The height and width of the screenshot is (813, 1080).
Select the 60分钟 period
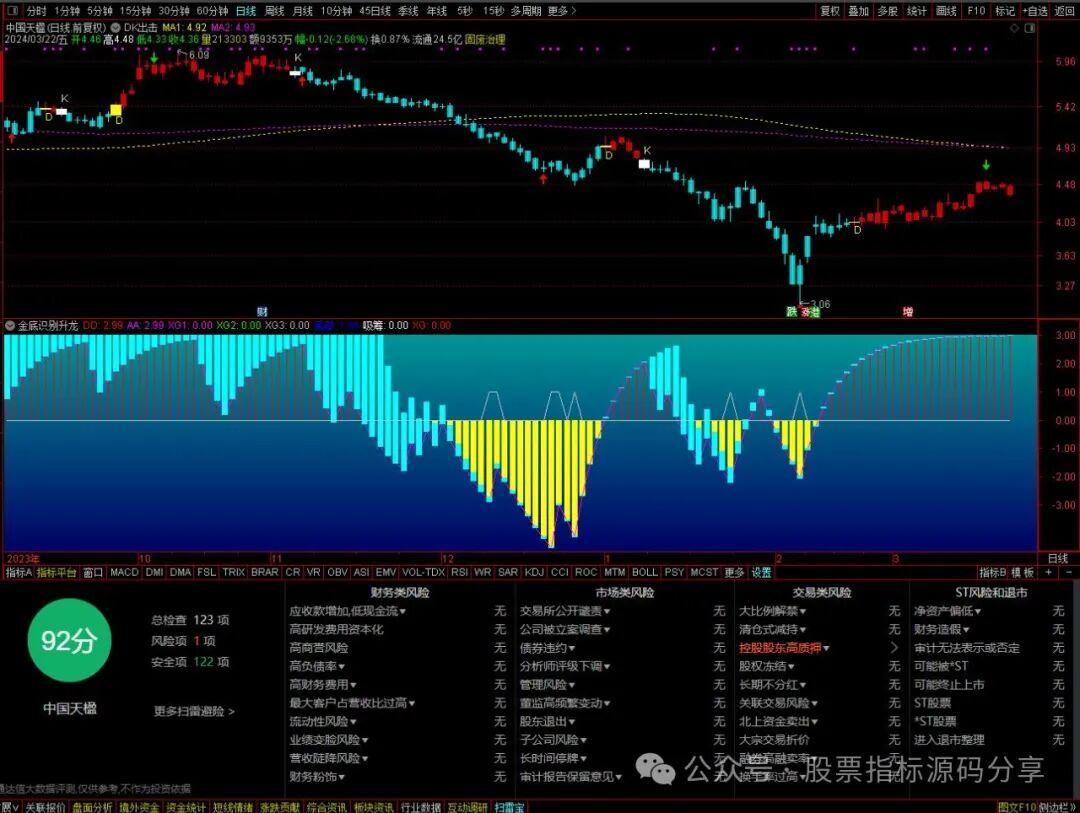pos(211,11)
